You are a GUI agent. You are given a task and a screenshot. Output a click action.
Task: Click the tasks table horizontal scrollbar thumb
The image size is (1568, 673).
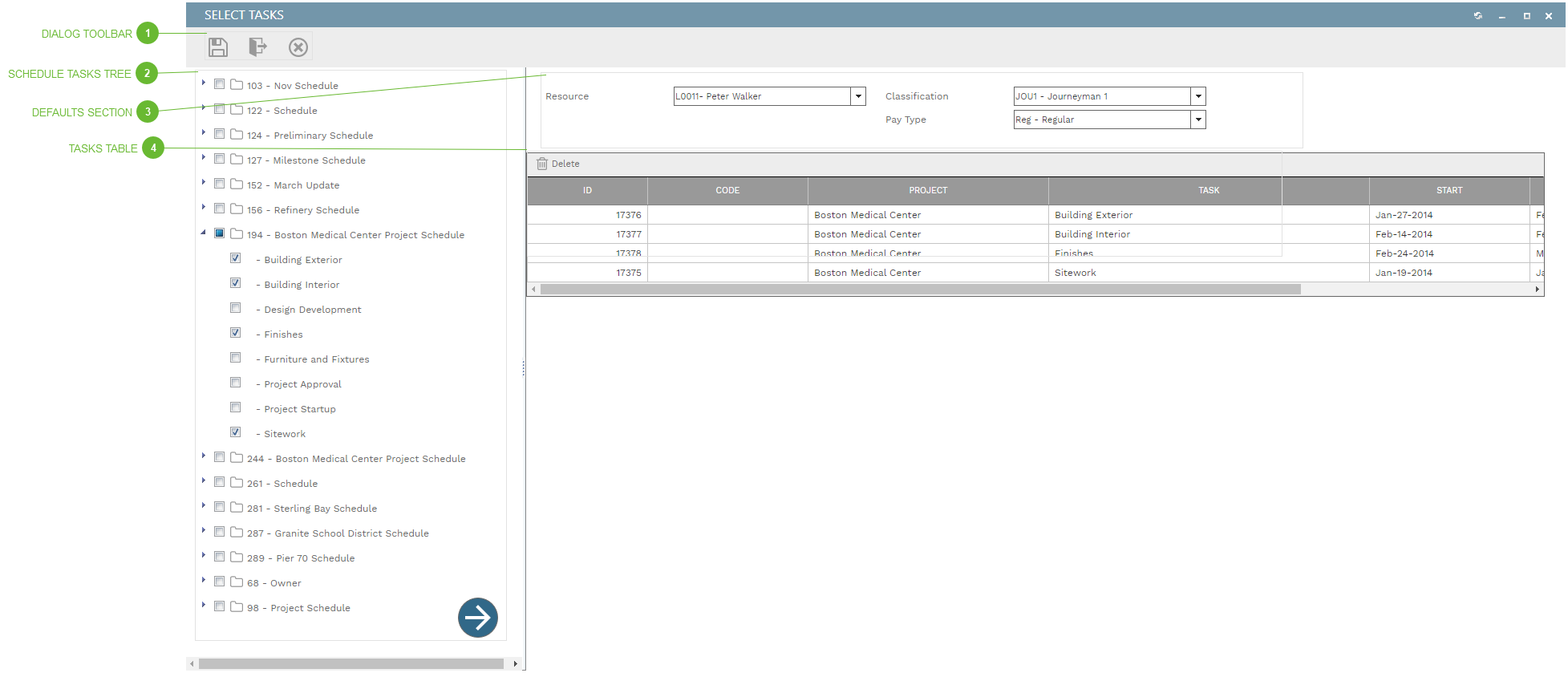click(x=920, y=290)
